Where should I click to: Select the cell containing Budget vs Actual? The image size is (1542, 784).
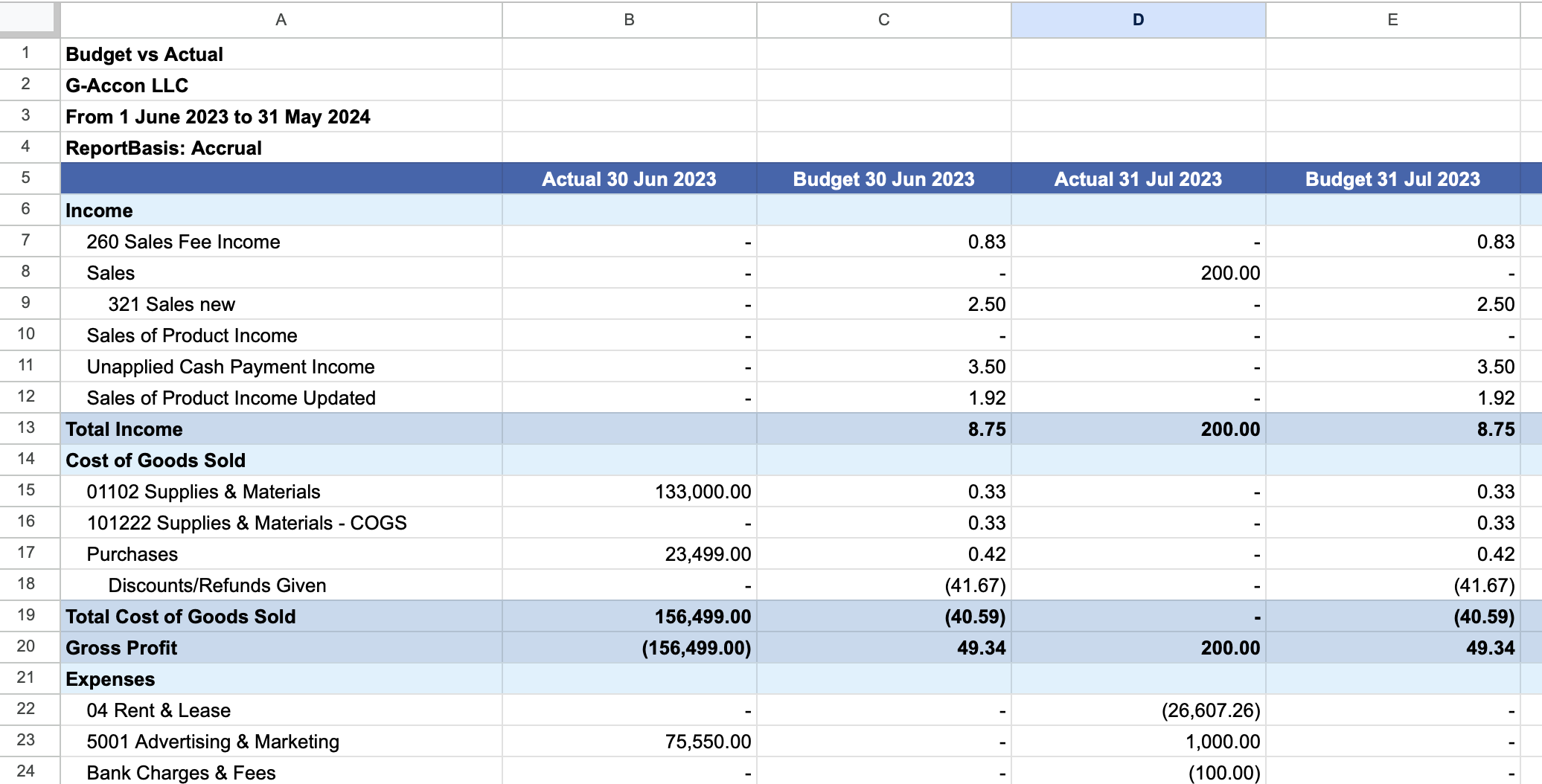point(281,54)
